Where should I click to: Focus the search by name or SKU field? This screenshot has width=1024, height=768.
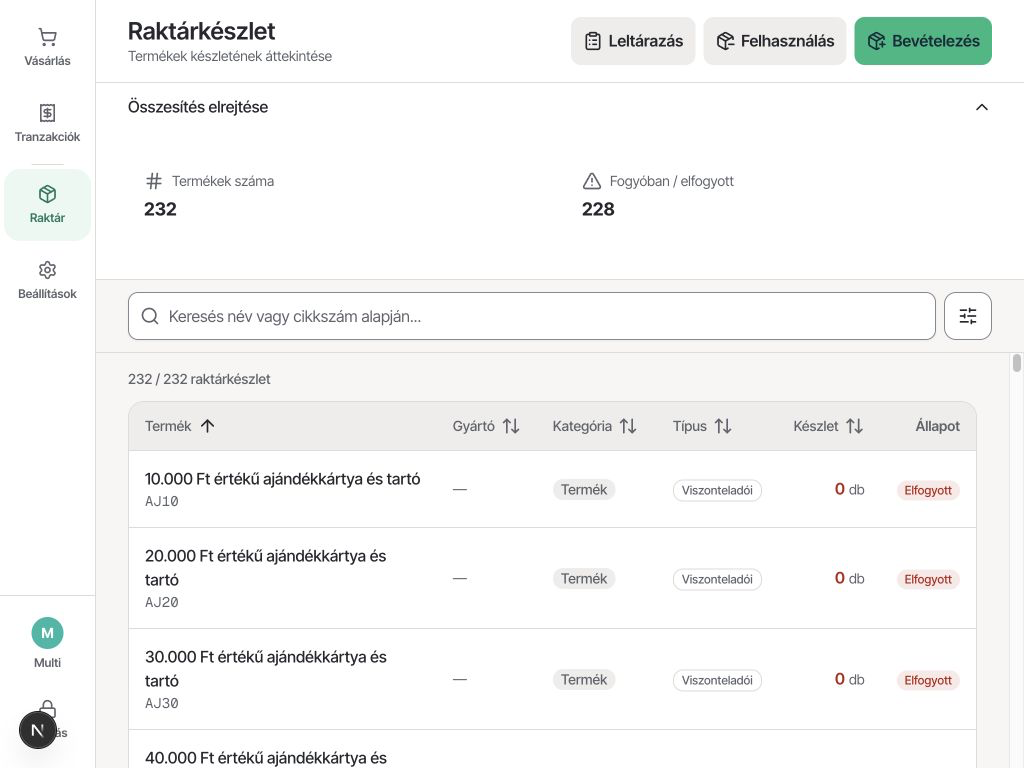532,316
